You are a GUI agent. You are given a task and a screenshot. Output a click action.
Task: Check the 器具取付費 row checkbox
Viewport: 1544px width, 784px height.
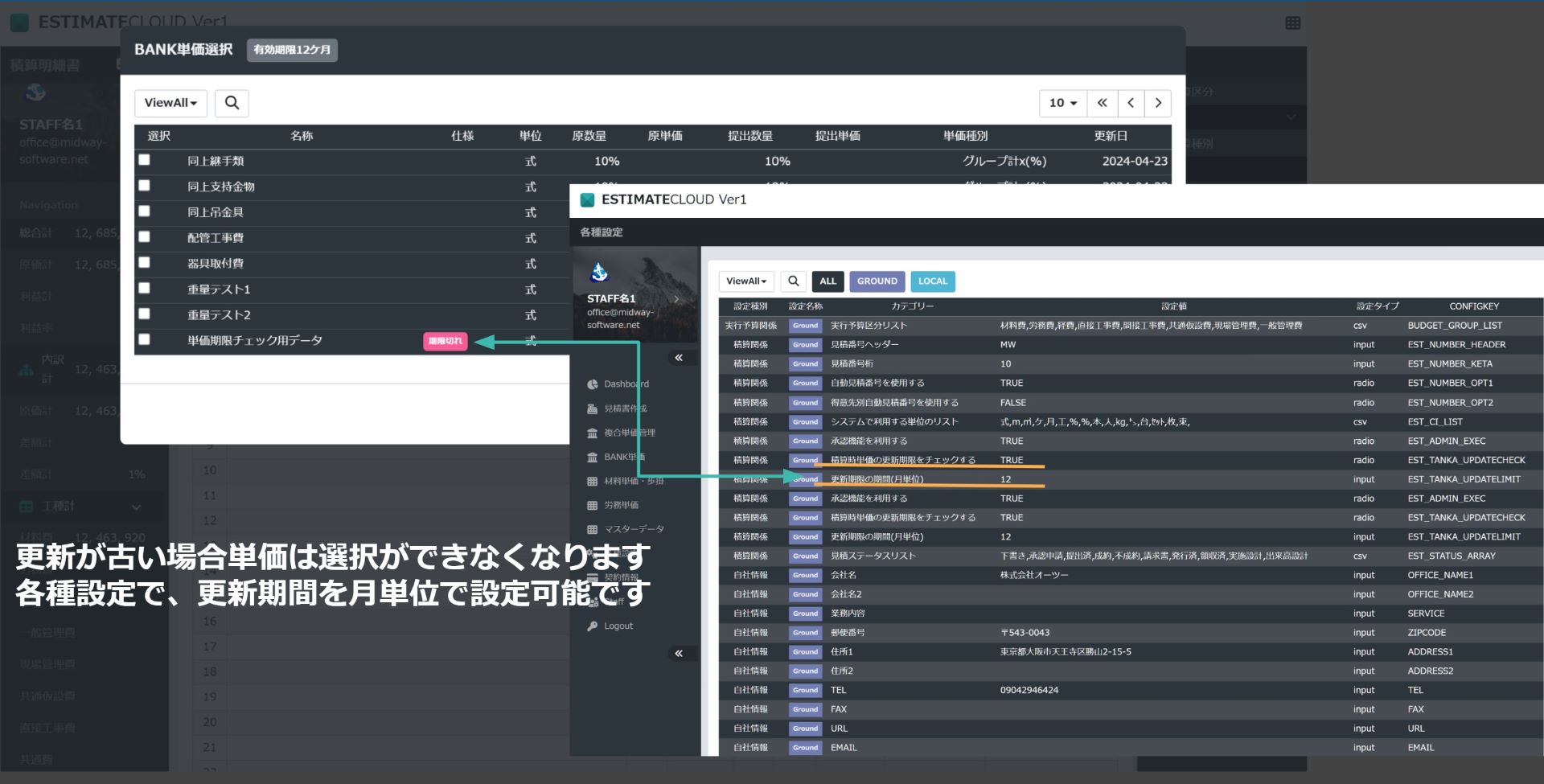[145, 263]
